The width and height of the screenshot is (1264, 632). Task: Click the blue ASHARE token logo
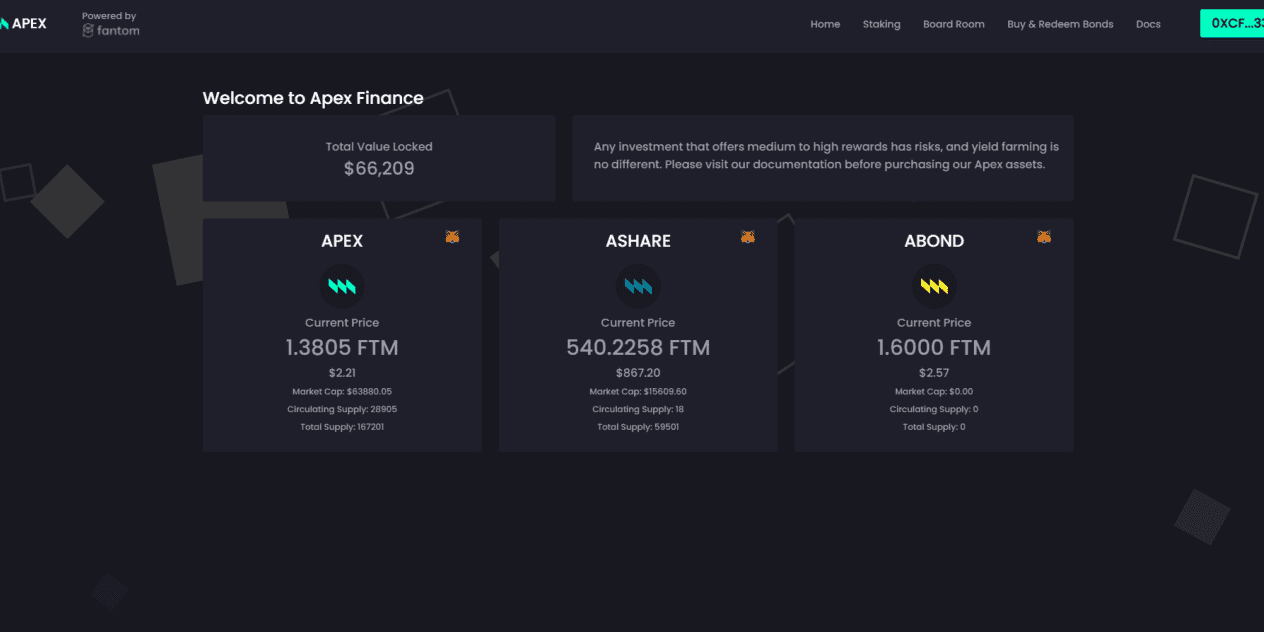point(638,287)
